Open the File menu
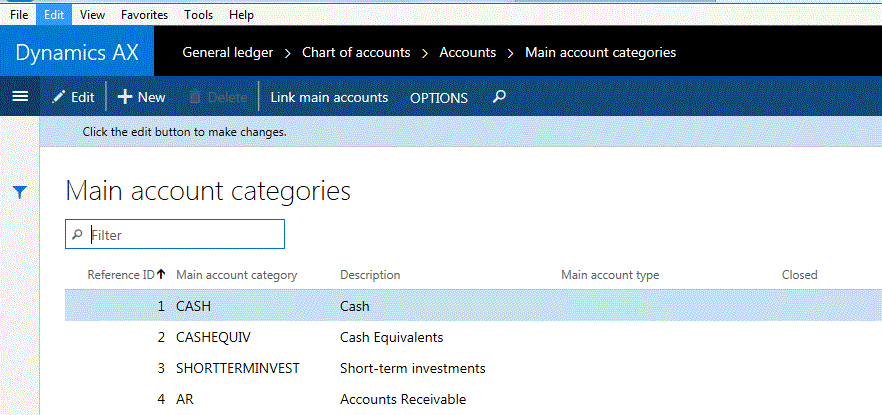The height and width of the screenshot is (415, 882). 19,15
